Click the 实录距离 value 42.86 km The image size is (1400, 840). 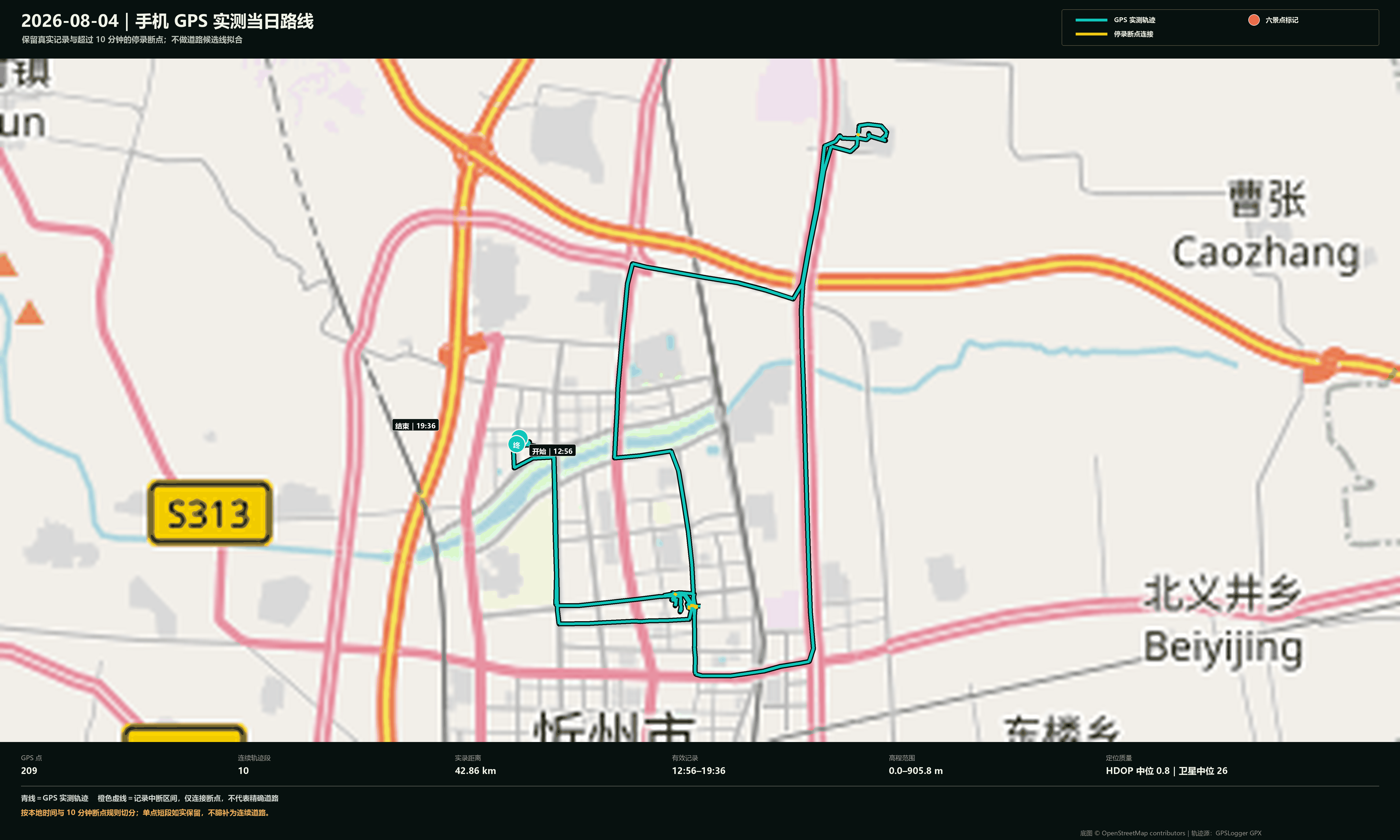[475, 770]
